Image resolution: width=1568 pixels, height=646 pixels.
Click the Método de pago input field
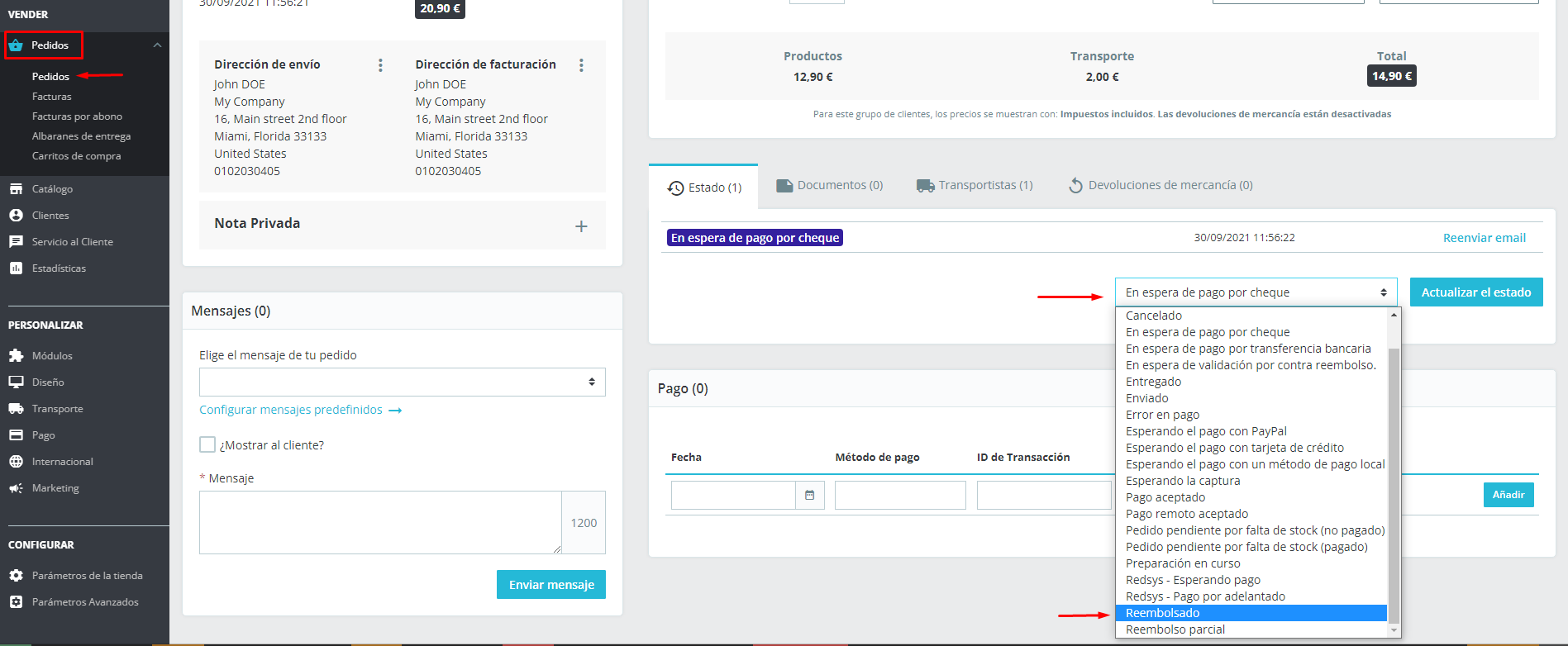(900, 495)
